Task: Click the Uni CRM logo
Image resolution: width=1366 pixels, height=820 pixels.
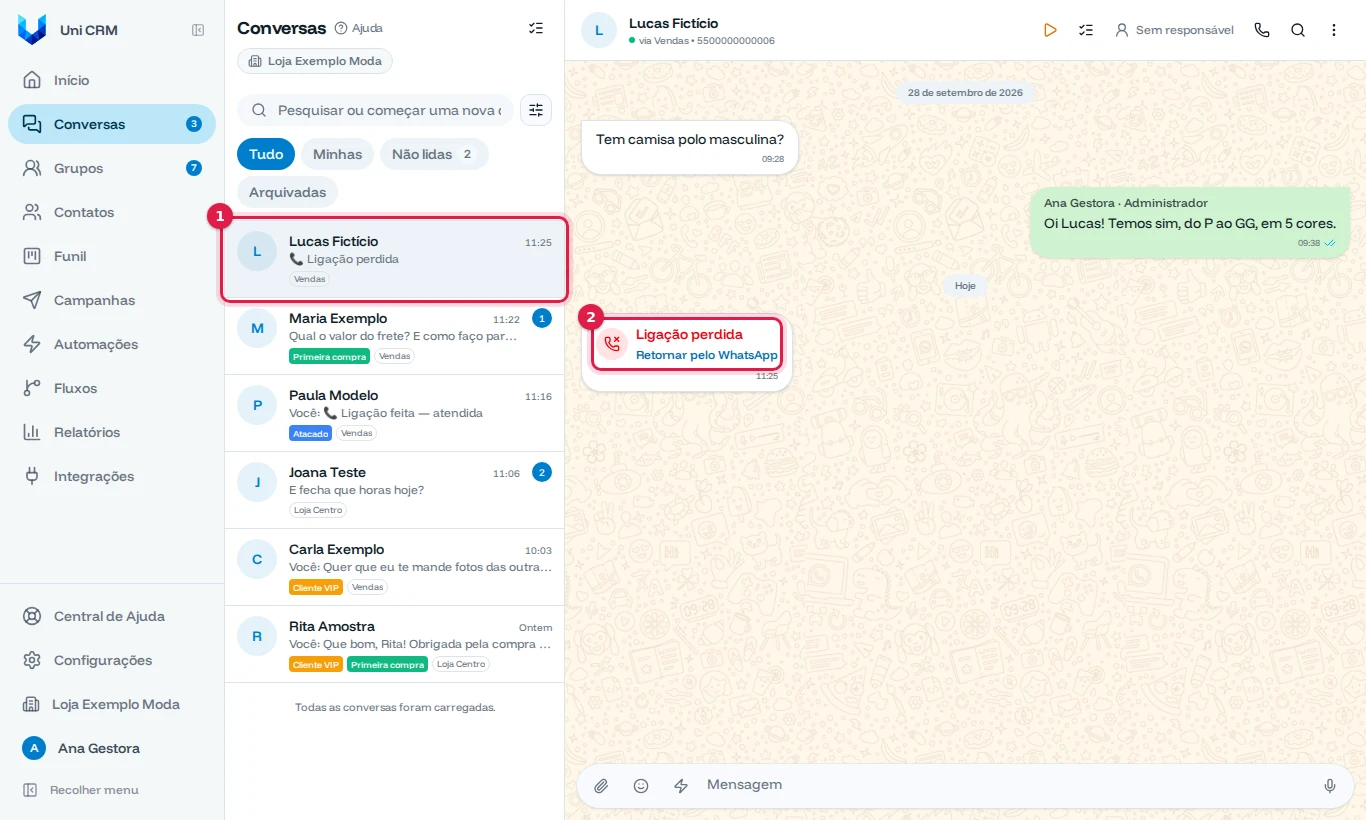Action: click(x=32, y=30)
